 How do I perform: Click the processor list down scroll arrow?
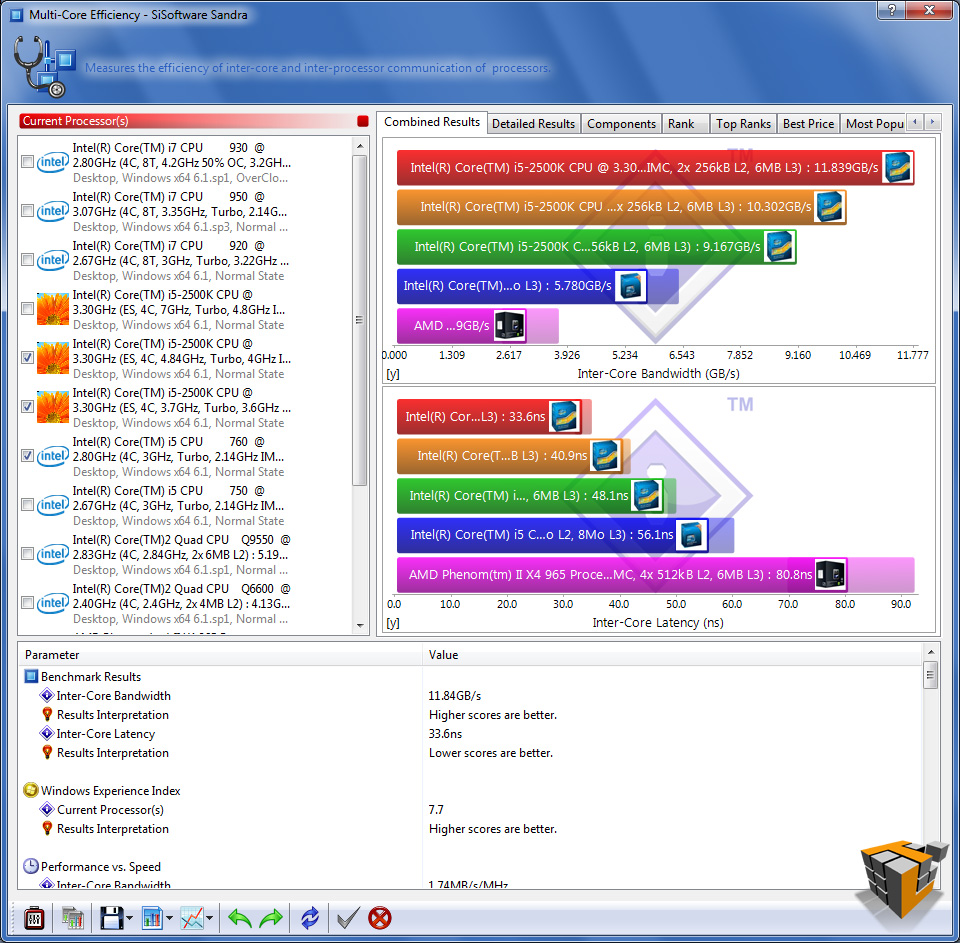(x=360, y=626)
